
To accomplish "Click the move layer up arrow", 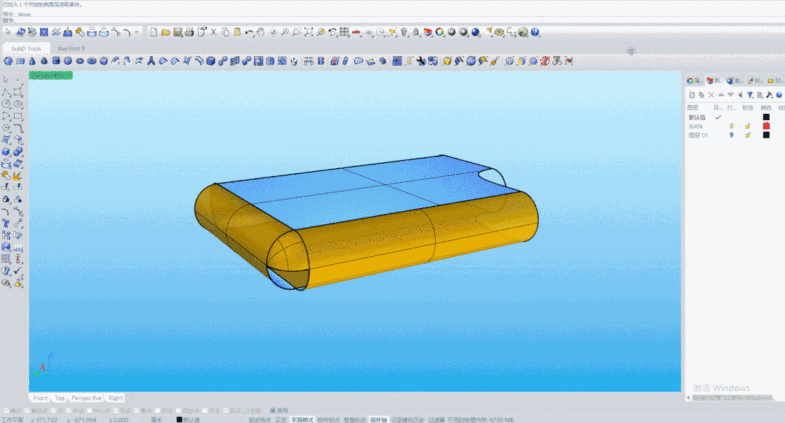I will (x=722, y=94).
